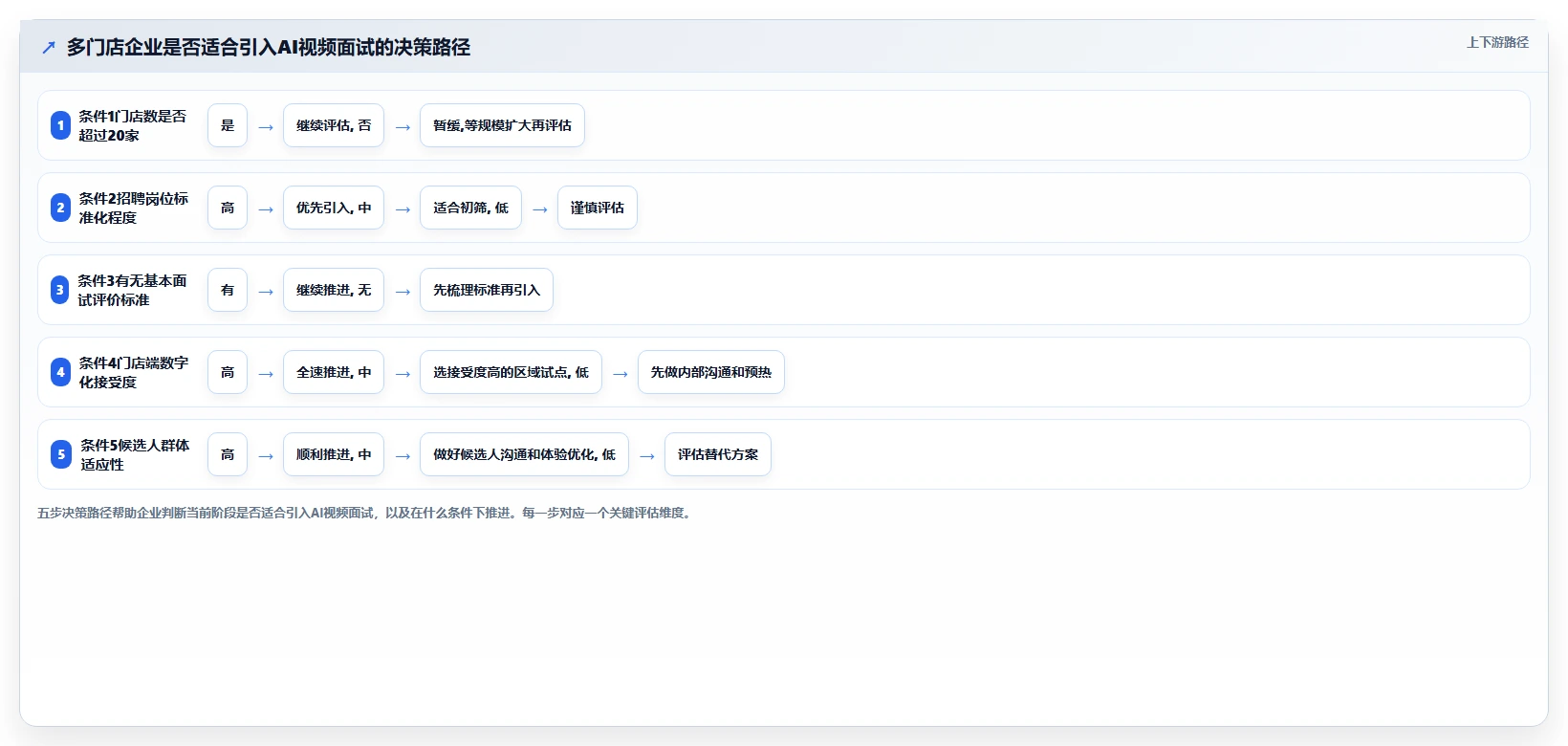Screen dimensions: 1568x746
Task: Click step number 3 badge
Action: 60,290
